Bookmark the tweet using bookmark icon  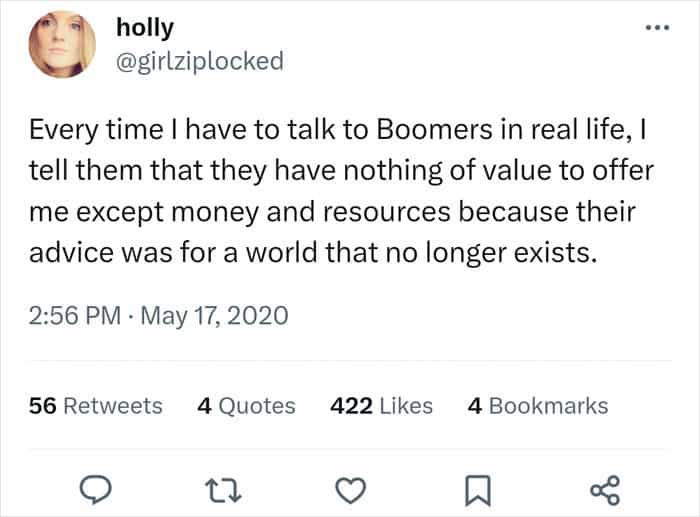pos(476,490)
